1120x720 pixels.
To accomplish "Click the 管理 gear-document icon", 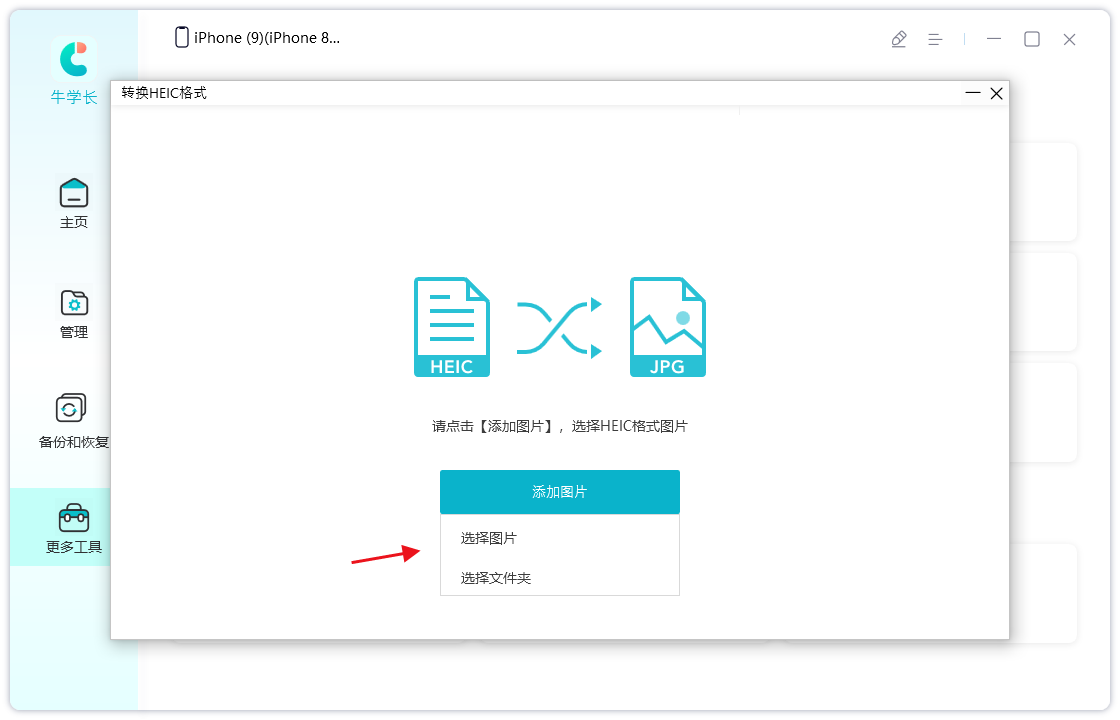I will [x=74, y=302].
